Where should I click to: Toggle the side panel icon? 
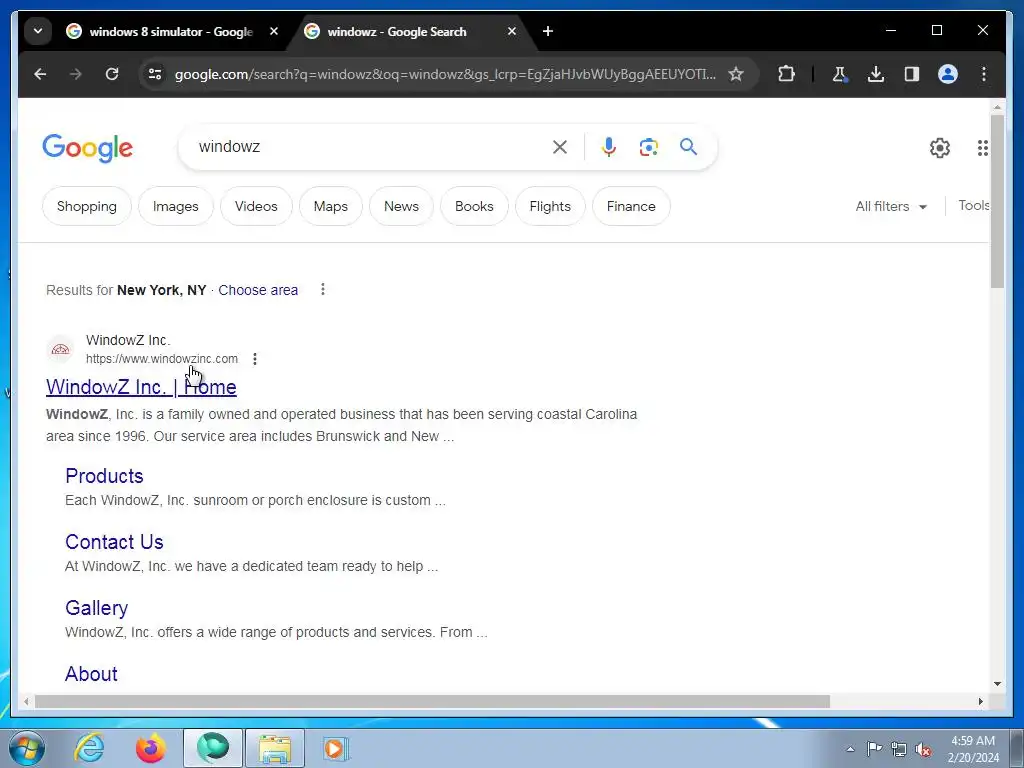[912, 74]
